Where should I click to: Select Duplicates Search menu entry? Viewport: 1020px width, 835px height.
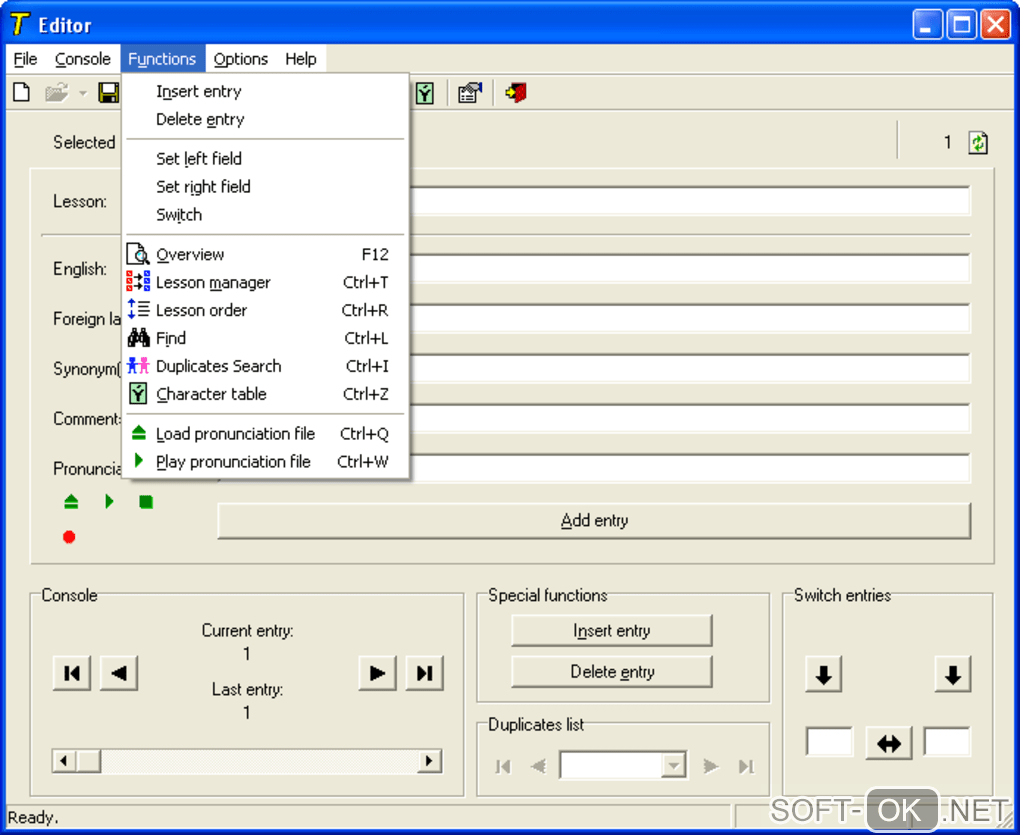point(218,366)
